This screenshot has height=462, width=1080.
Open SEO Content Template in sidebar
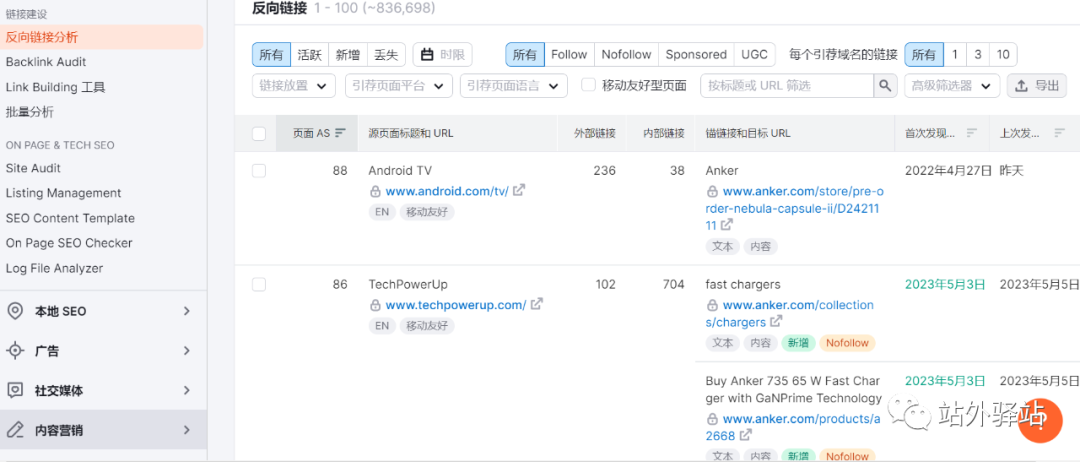[x=70, y=218]
